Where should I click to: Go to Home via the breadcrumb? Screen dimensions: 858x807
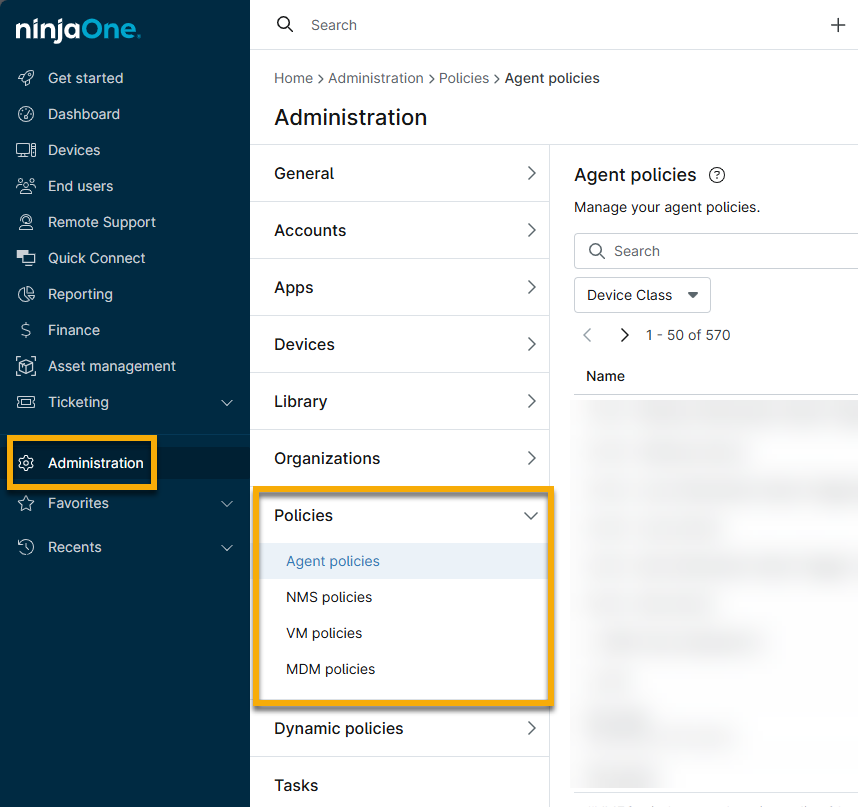pyautogui.click(x=293, y=78)
